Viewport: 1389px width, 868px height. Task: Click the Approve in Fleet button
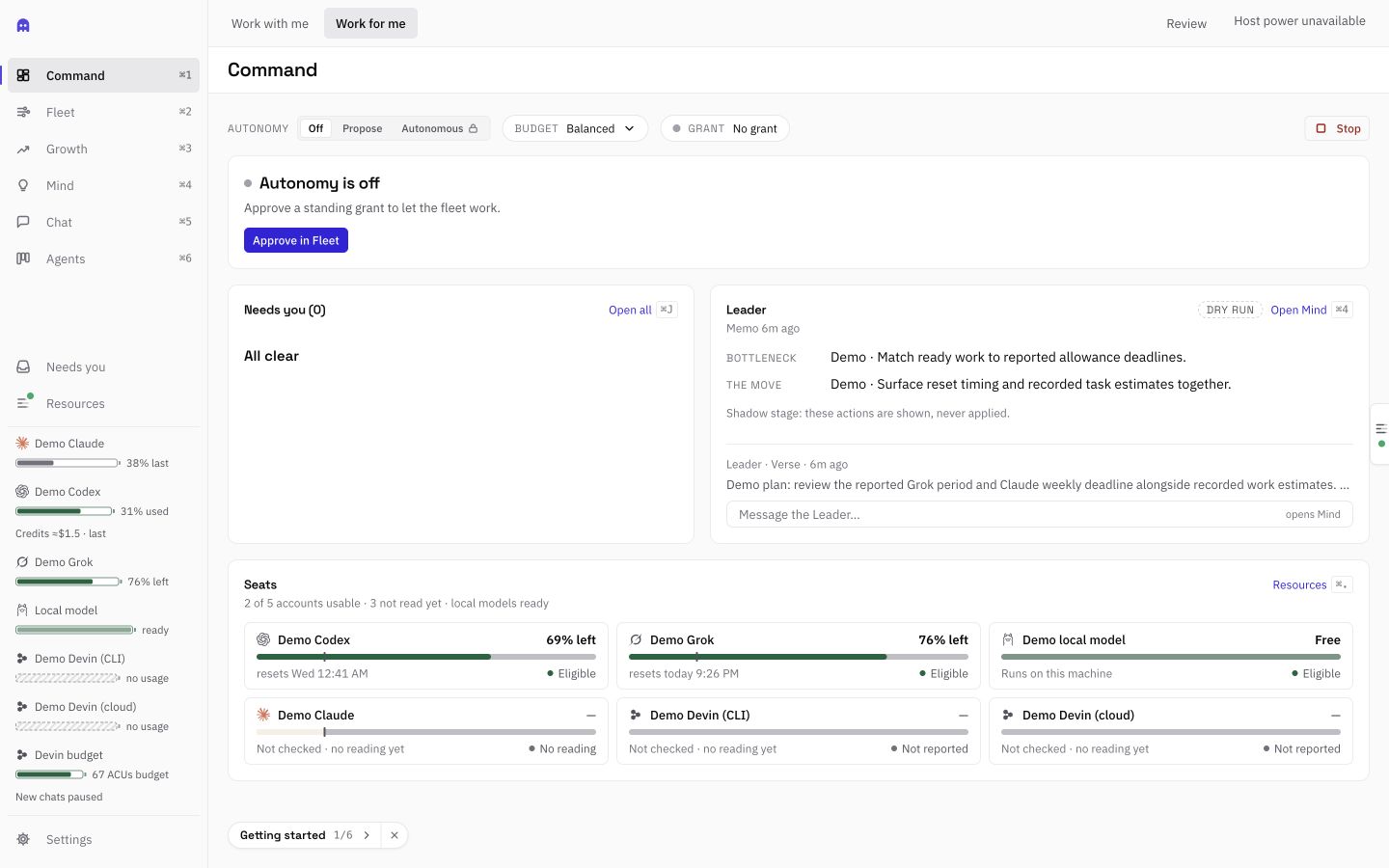click(x=296, y=240)
